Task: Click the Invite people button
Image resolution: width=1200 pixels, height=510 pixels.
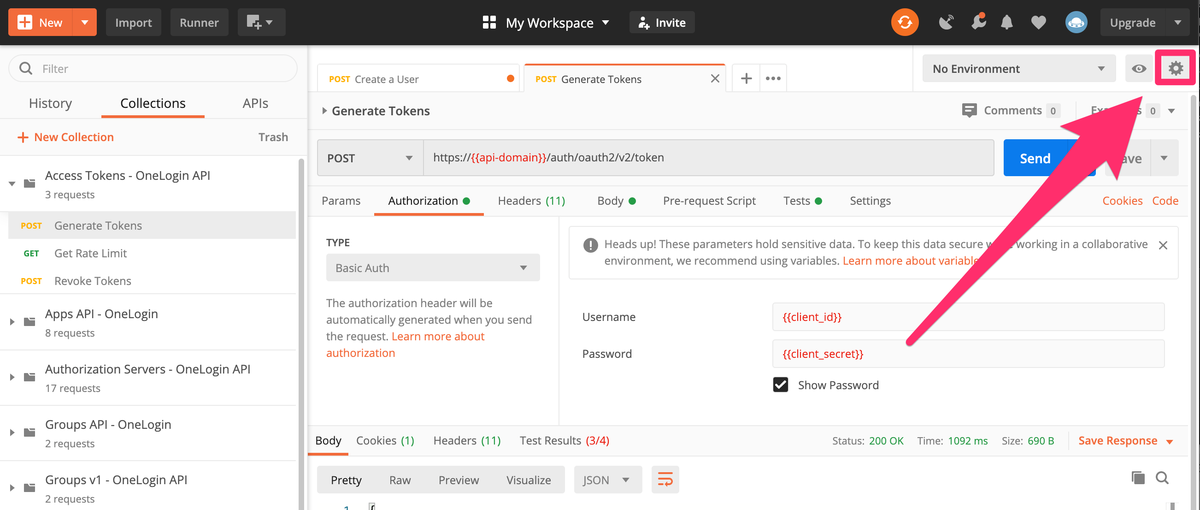Action: point(662,22)
